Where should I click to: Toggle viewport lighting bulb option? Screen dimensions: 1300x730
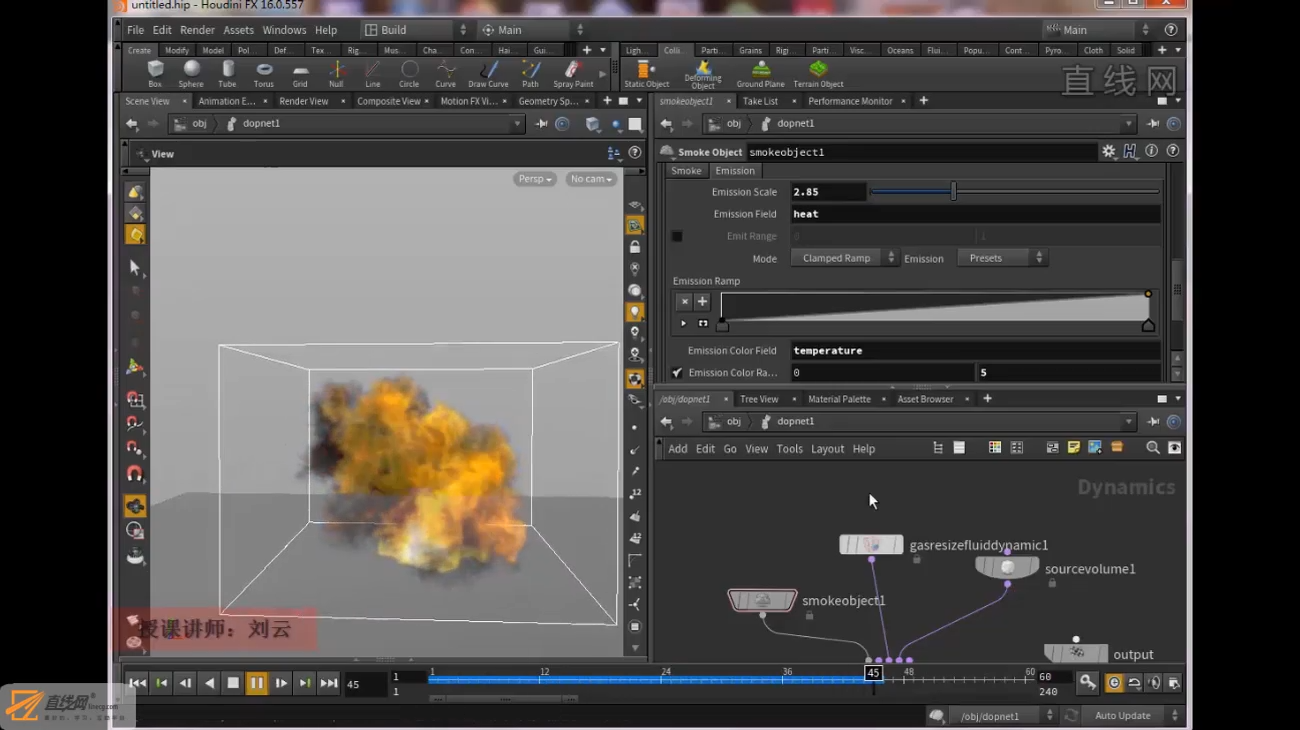(634, 312)
